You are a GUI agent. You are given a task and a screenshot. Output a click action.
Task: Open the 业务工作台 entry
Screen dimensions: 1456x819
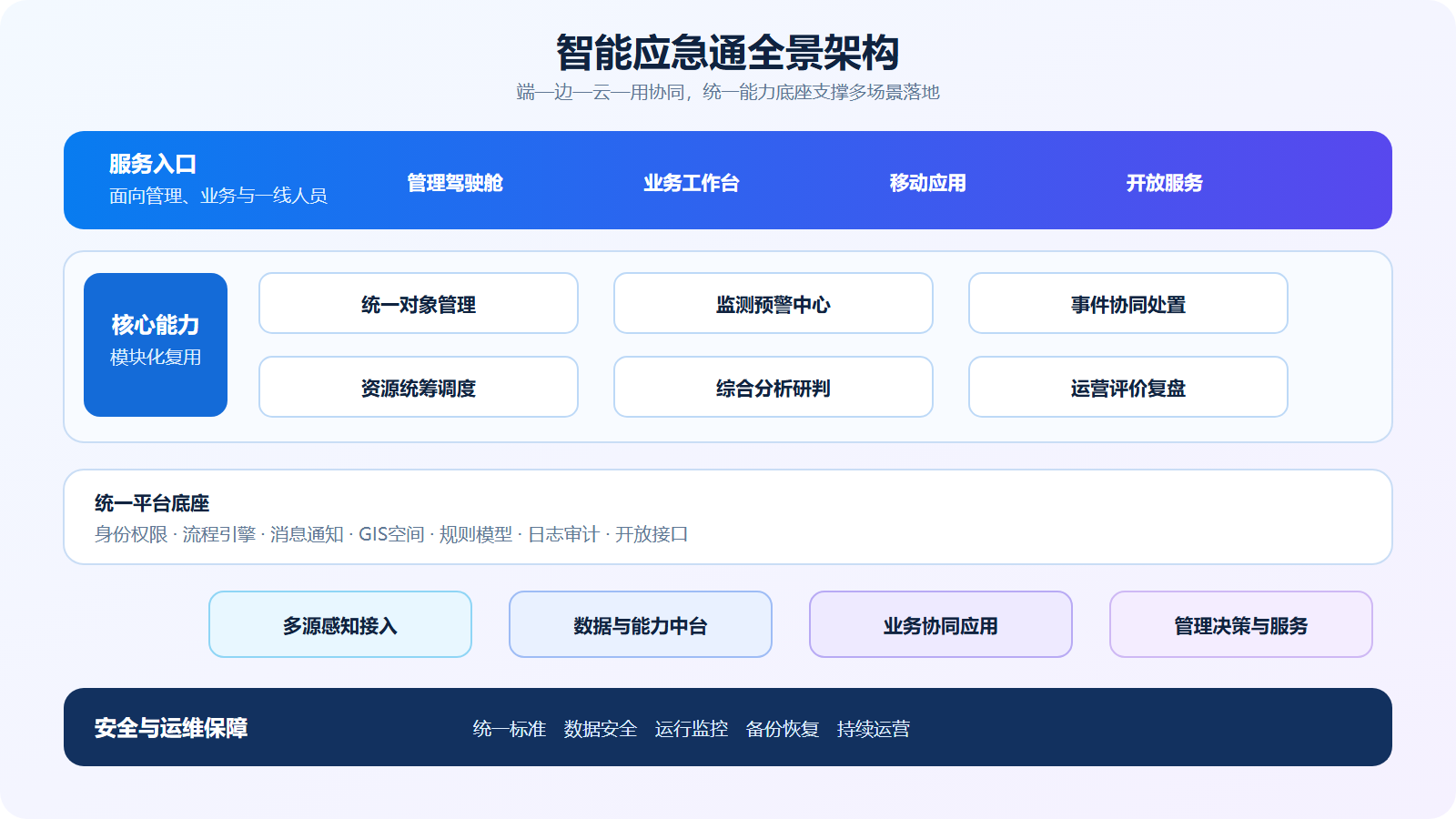692,183
